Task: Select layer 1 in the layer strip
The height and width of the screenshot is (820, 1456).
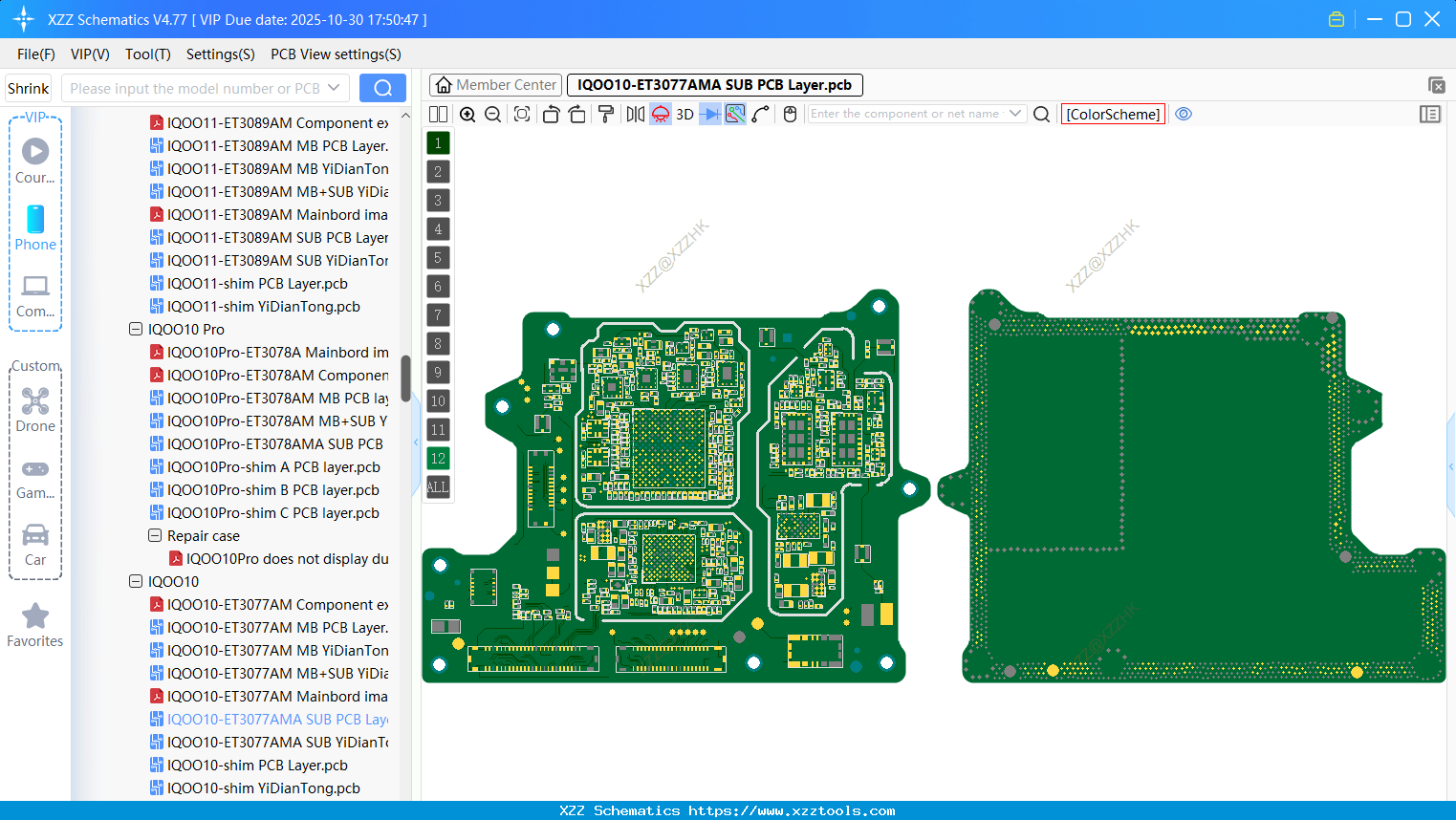Action: point(437,142)
